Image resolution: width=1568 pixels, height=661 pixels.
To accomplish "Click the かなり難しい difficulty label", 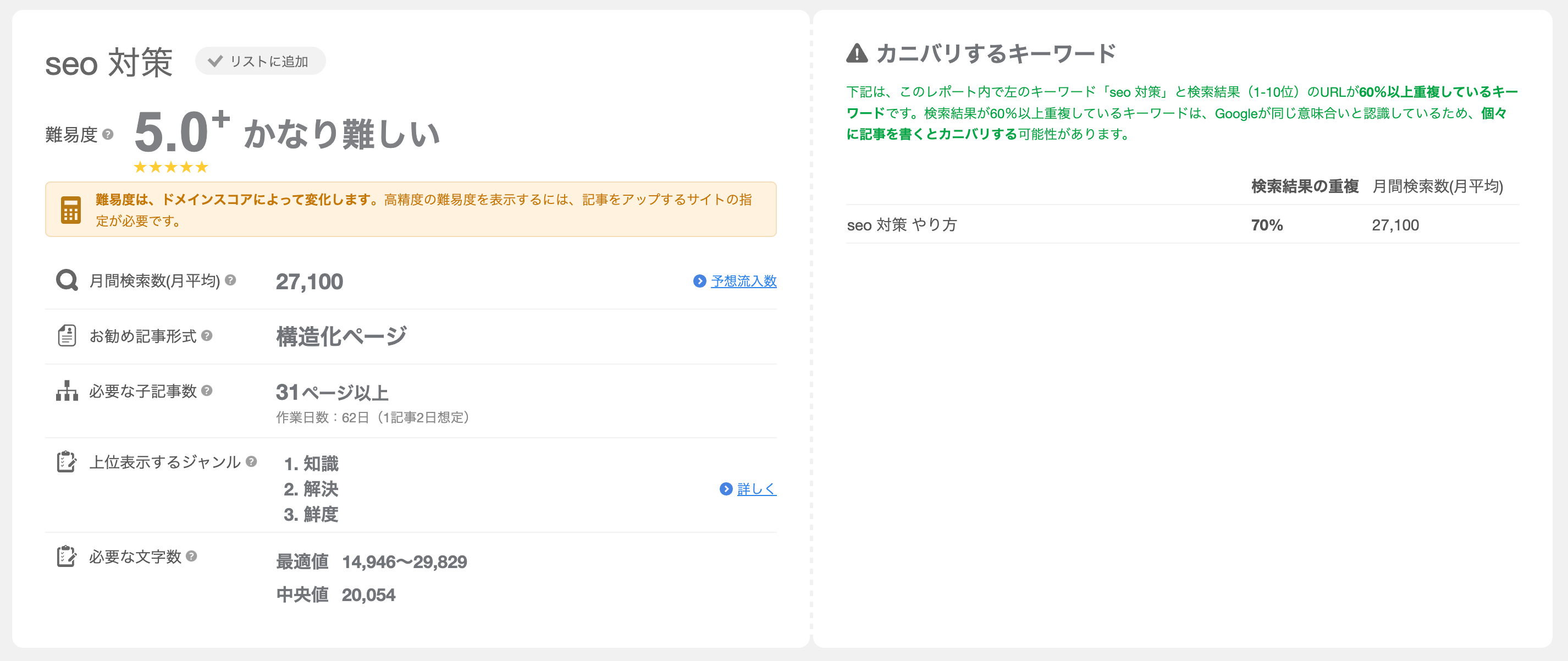I will coord(342,134).
